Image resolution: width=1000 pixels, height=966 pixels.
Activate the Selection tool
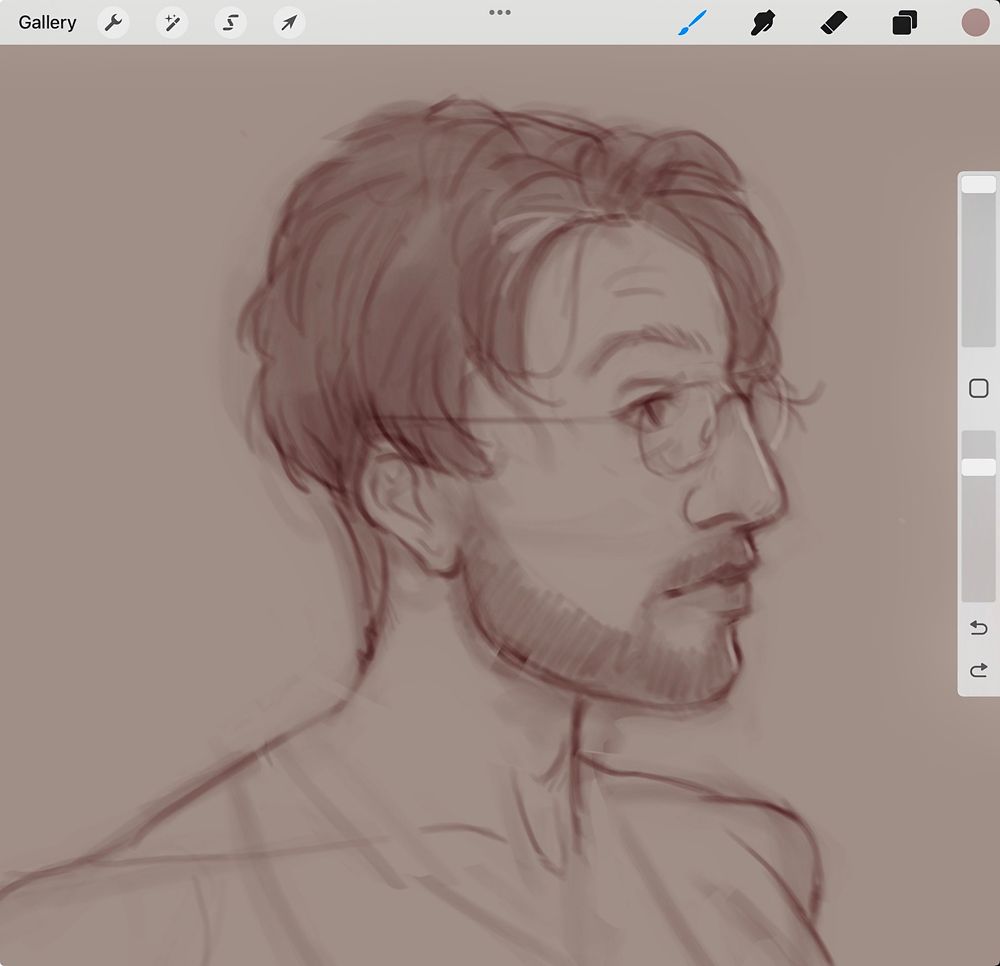point(231,22)
